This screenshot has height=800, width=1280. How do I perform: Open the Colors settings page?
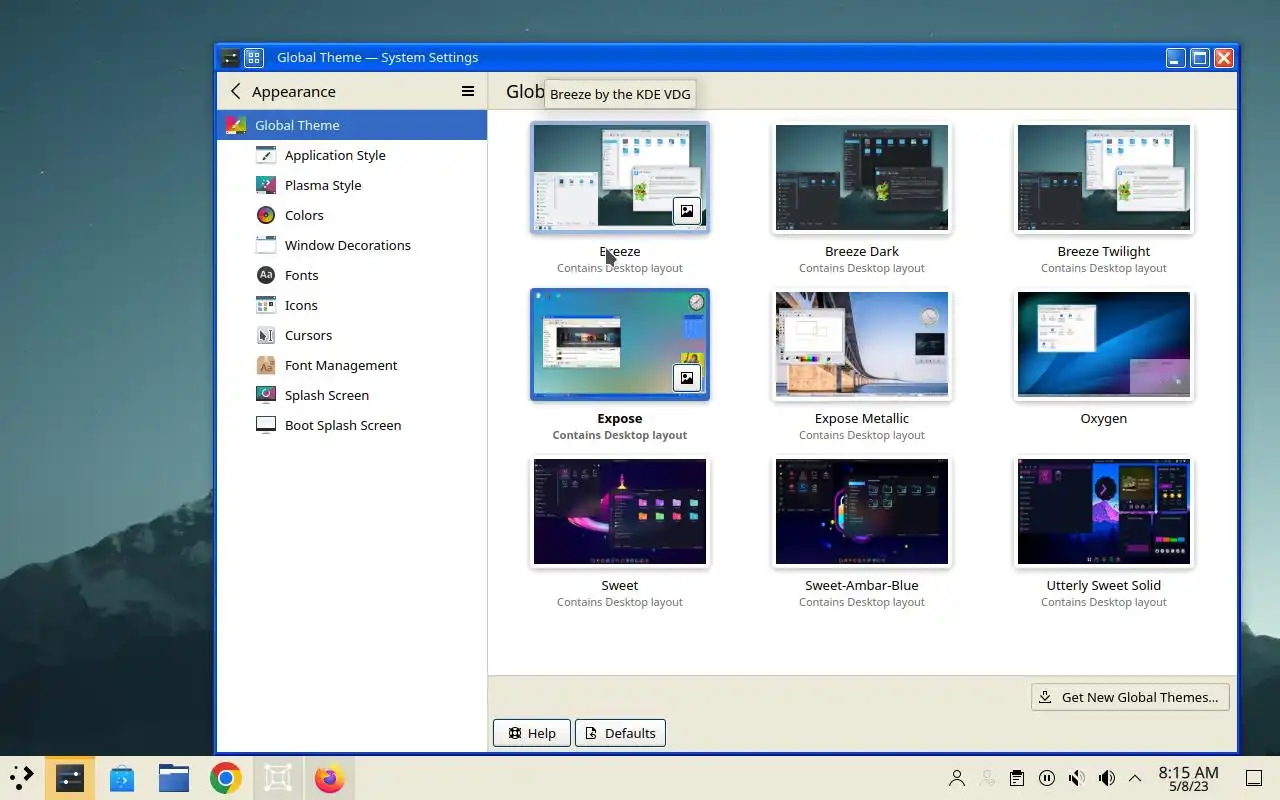(x=352, y=215)
